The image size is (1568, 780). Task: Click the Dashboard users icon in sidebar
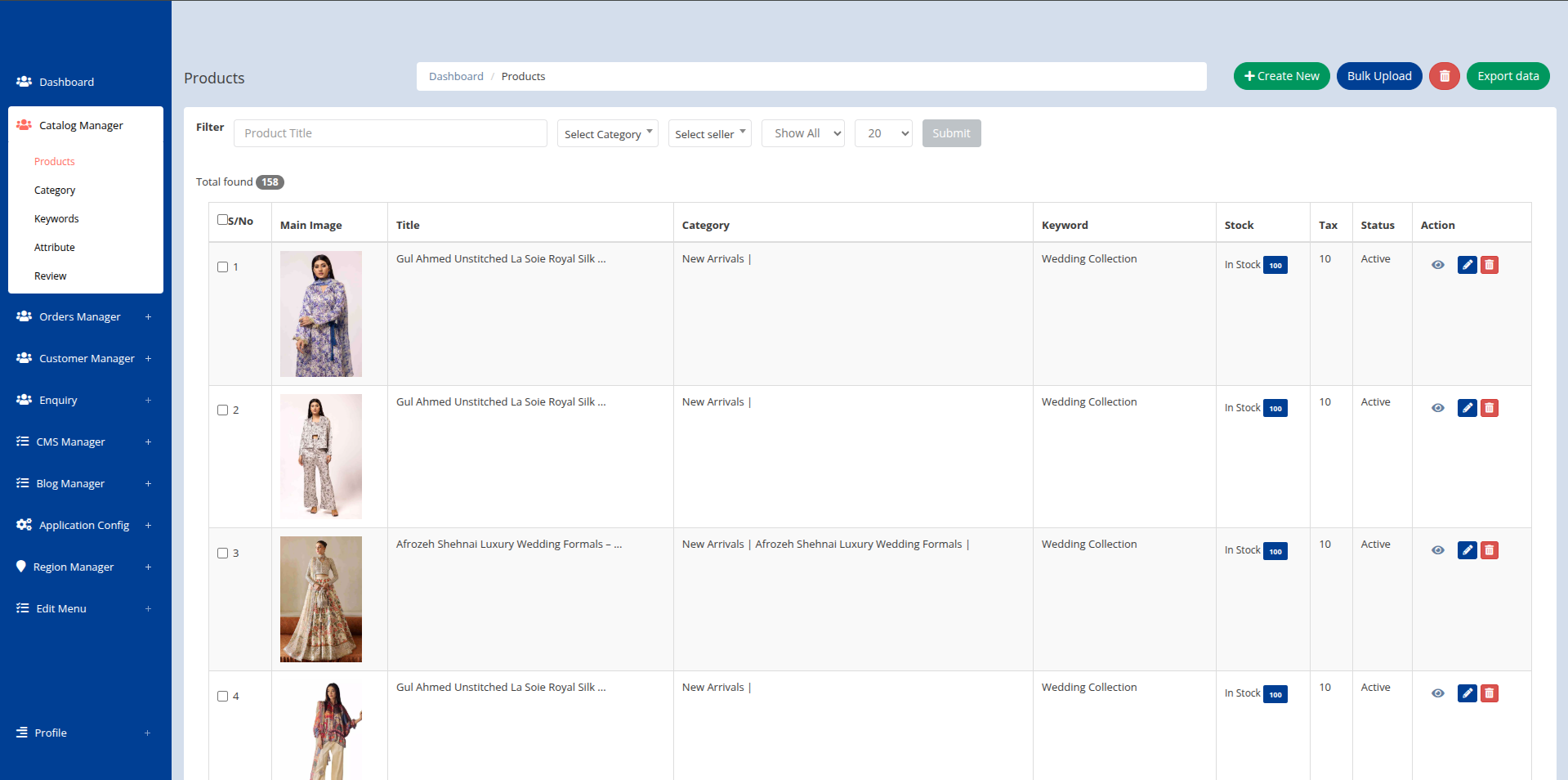(x=24, y=82)
